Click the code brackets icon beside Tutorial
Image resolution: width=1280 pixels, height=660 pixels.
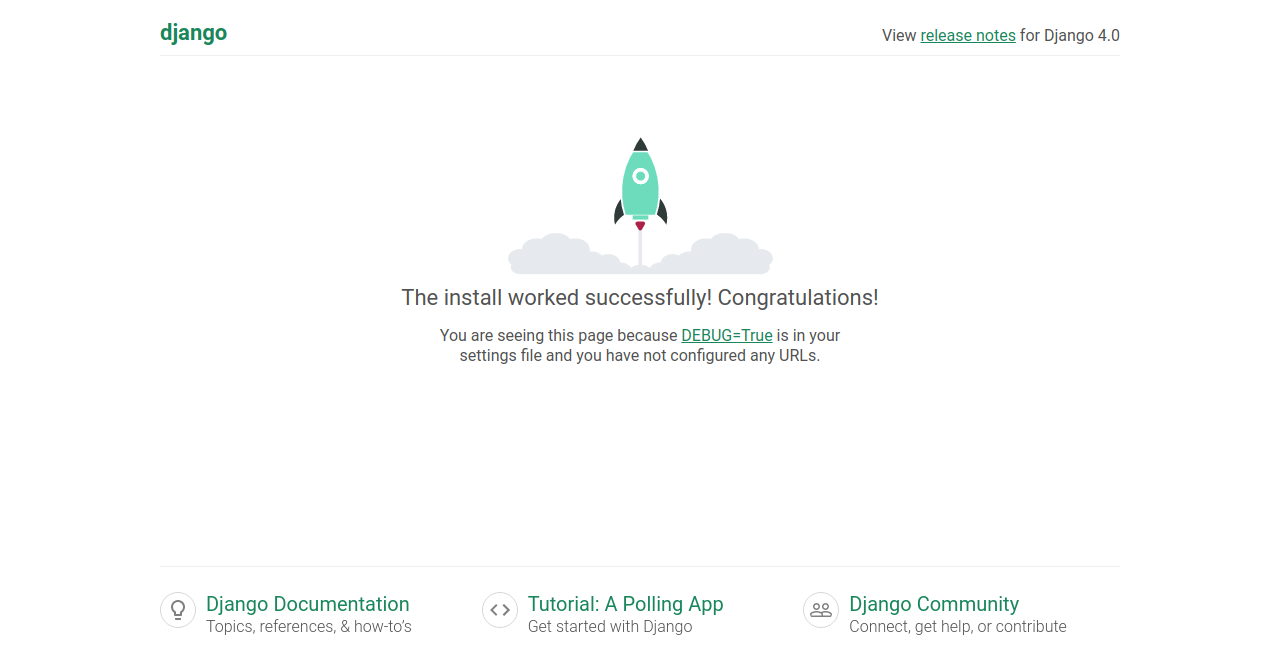(x=500, y=610)
